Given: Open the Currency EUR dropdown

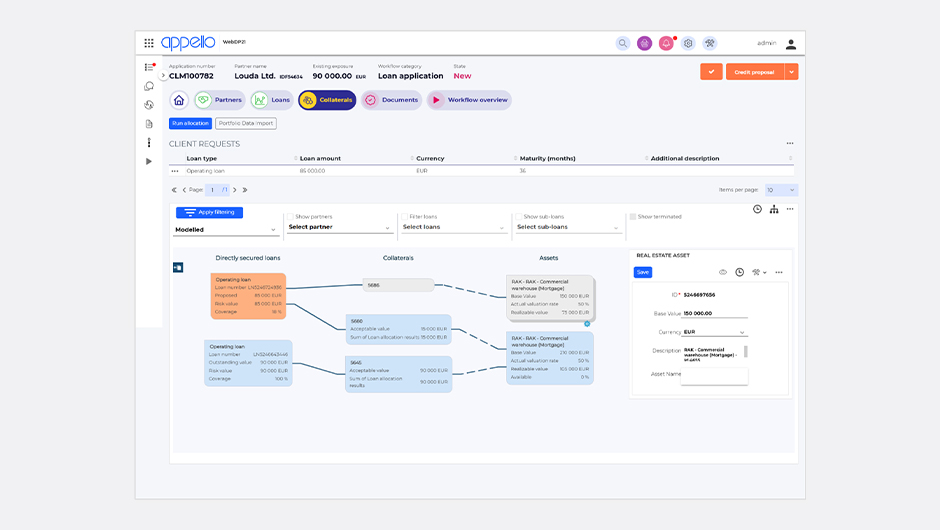Looking at the screenshot, I should (714, 332).
